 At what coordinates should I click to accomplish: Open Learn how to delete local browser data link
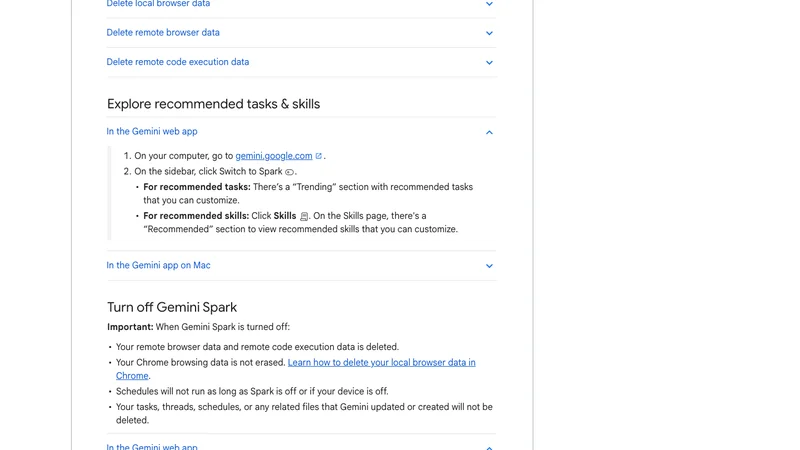point(295,369)
